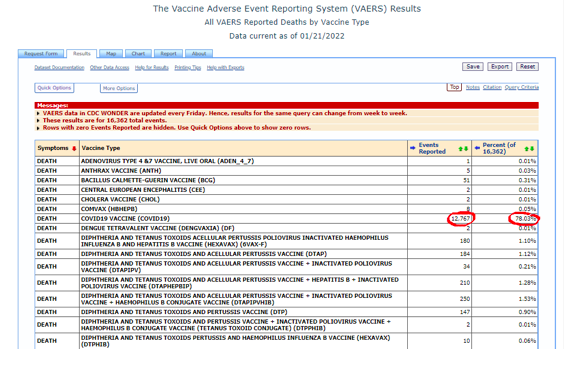Click the 184 events value for DTAP

click(465, 254)
